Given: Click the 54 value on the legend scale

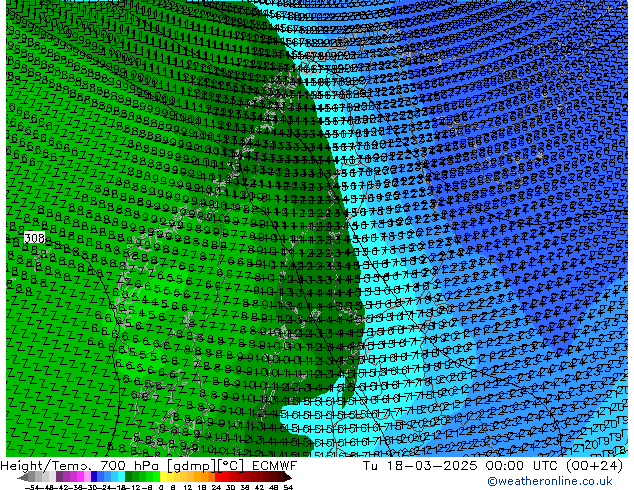Looking at the screenshot, I should (x=288, y=487).
